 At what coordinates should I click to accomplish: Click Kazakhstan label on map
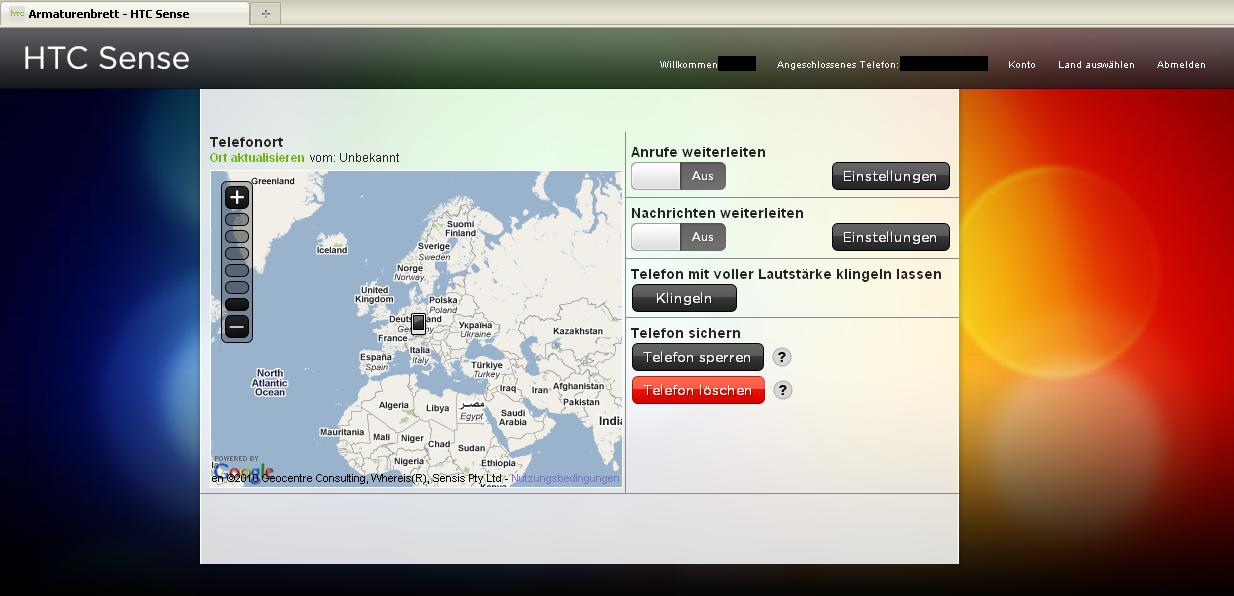coord(578,331)
